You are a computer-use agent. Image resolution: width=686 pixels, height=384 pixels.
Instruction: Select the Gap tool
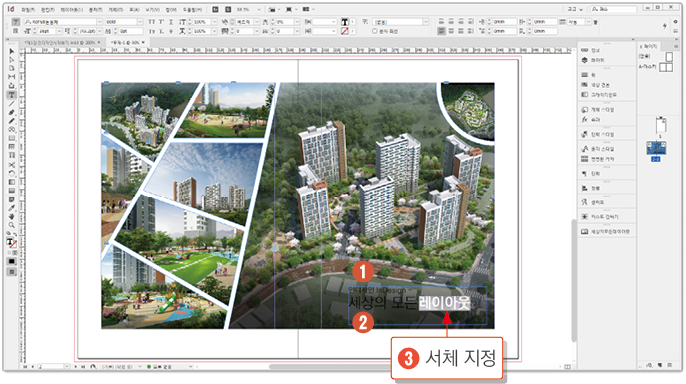click(x=12, y=77)
